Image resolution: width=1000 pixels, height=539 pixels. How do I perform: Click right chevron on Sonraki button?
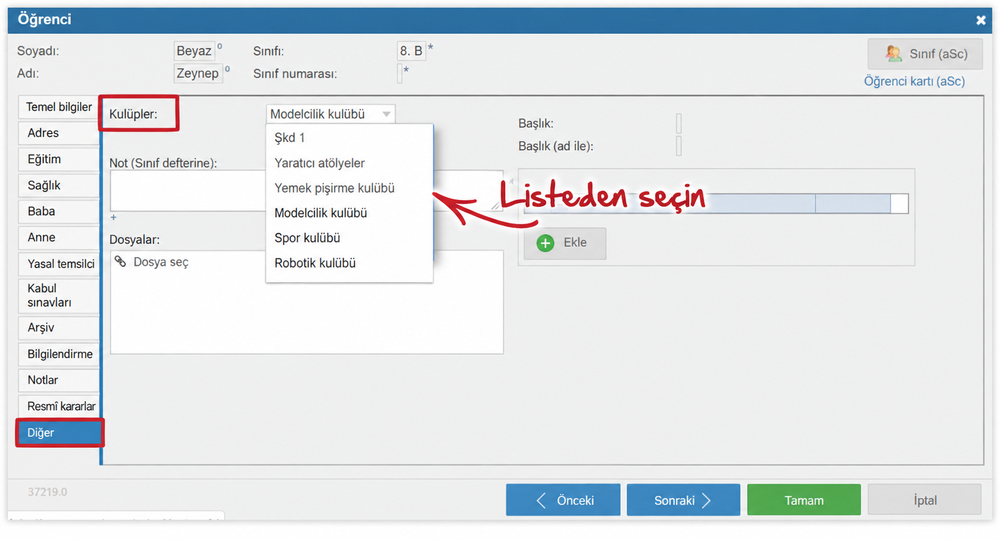tap(706, 500)
